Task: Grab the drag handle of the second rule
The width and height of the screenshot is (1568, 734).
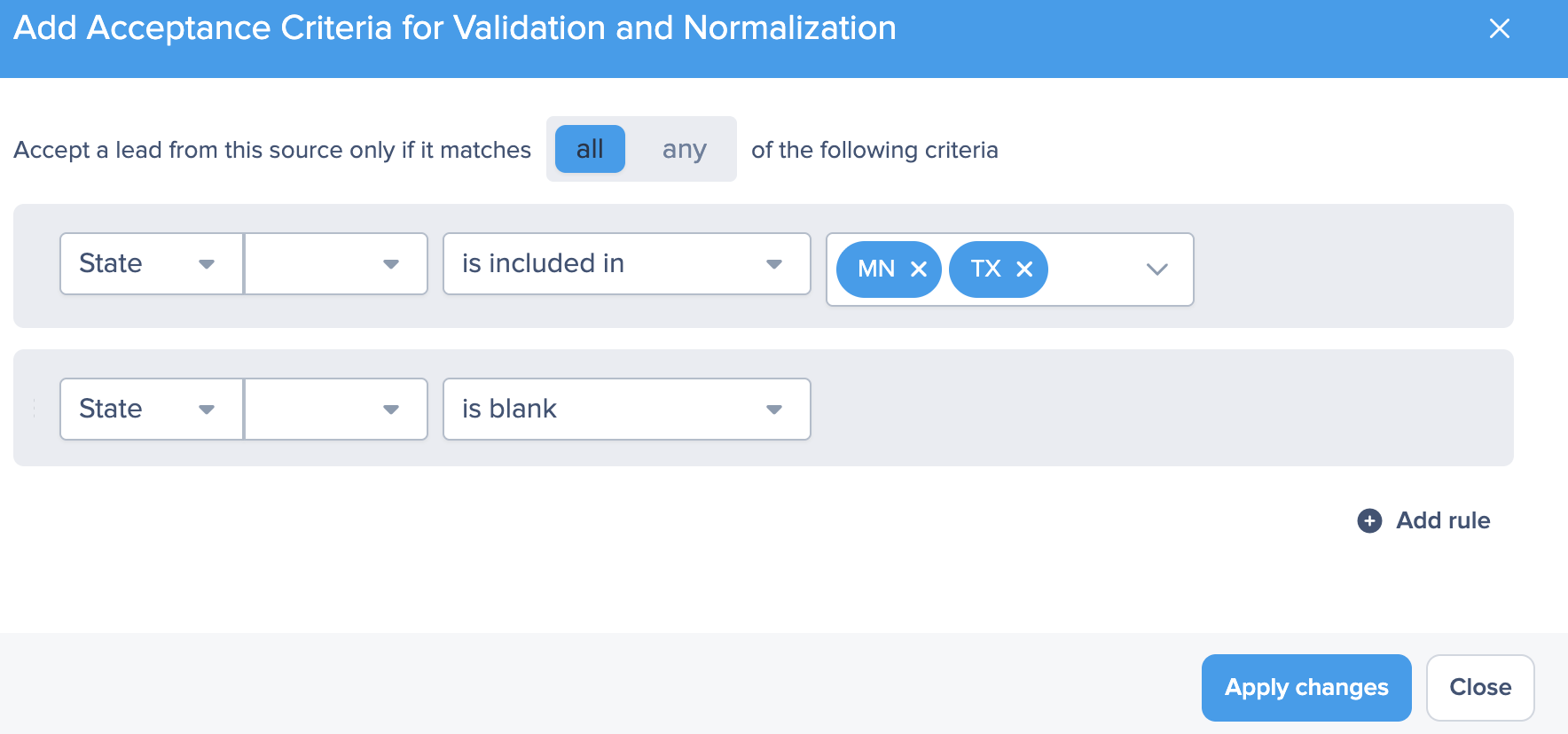Action: coord(34,409)
